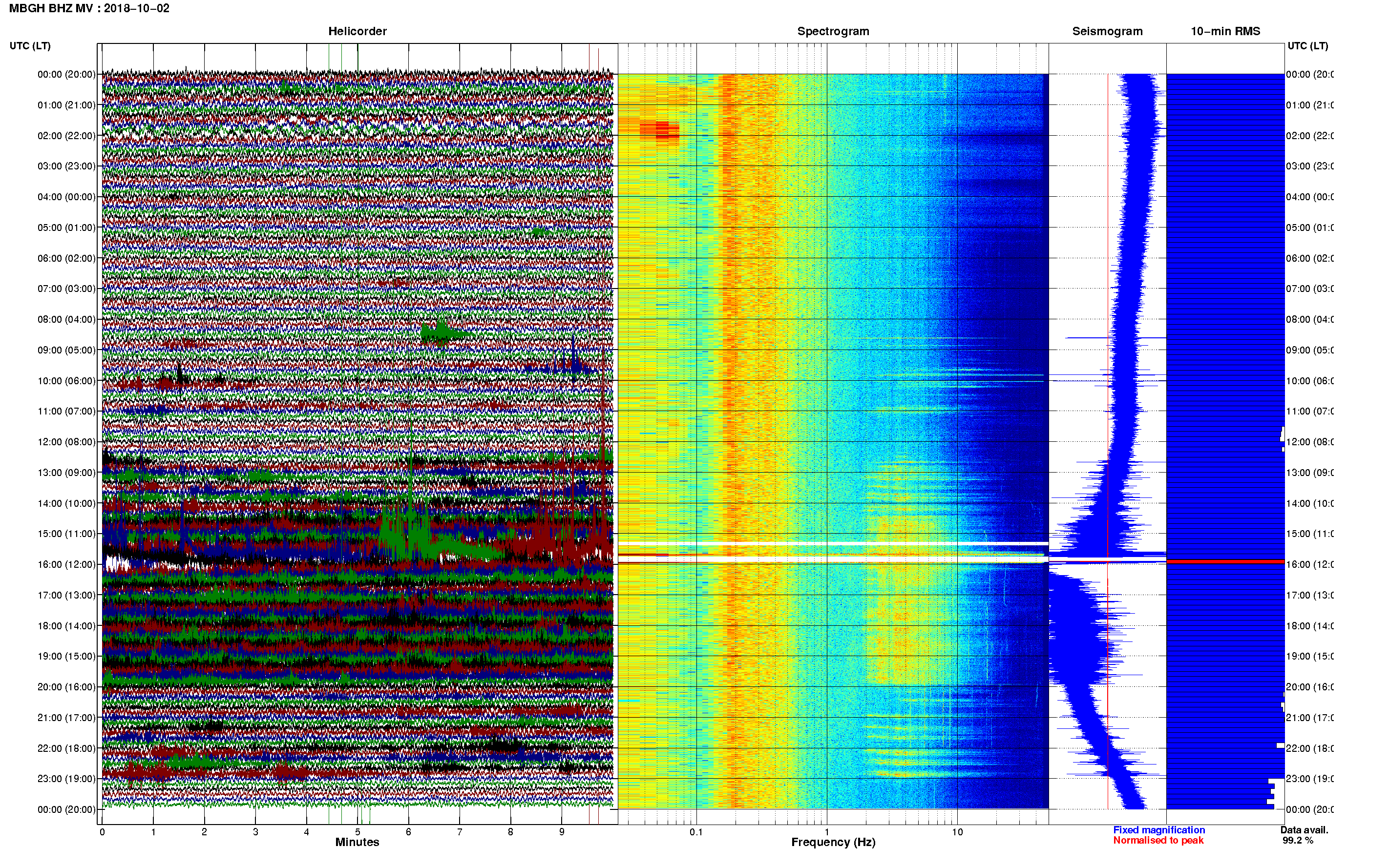Click the "99.2 %" data availability value

point(1298,841)
